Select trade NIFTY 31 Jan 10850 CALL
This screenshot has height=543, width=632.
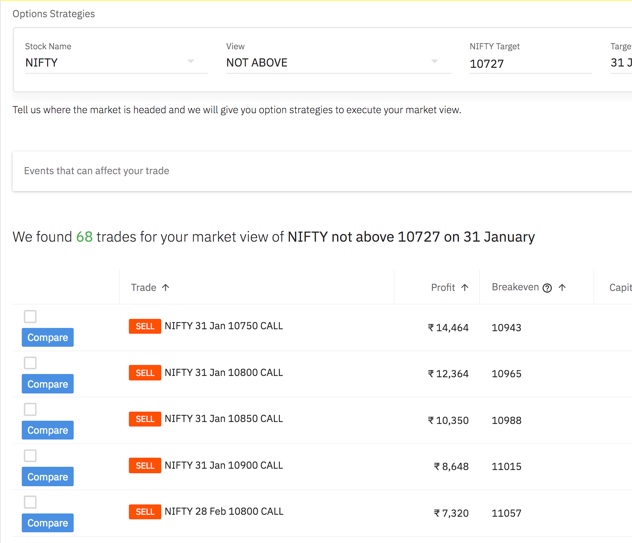pyautogui.click(x=224, y=418)
